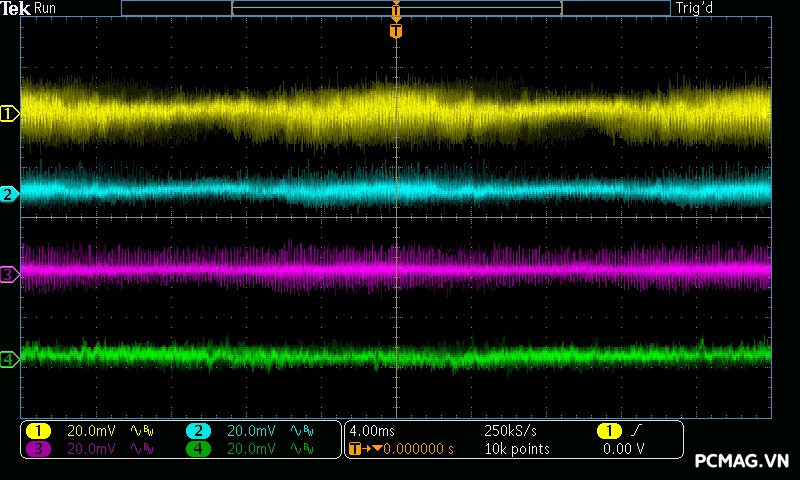800x480 pixels.
Task: Click the yellow channel 1 badge
Action: point(39,431)
